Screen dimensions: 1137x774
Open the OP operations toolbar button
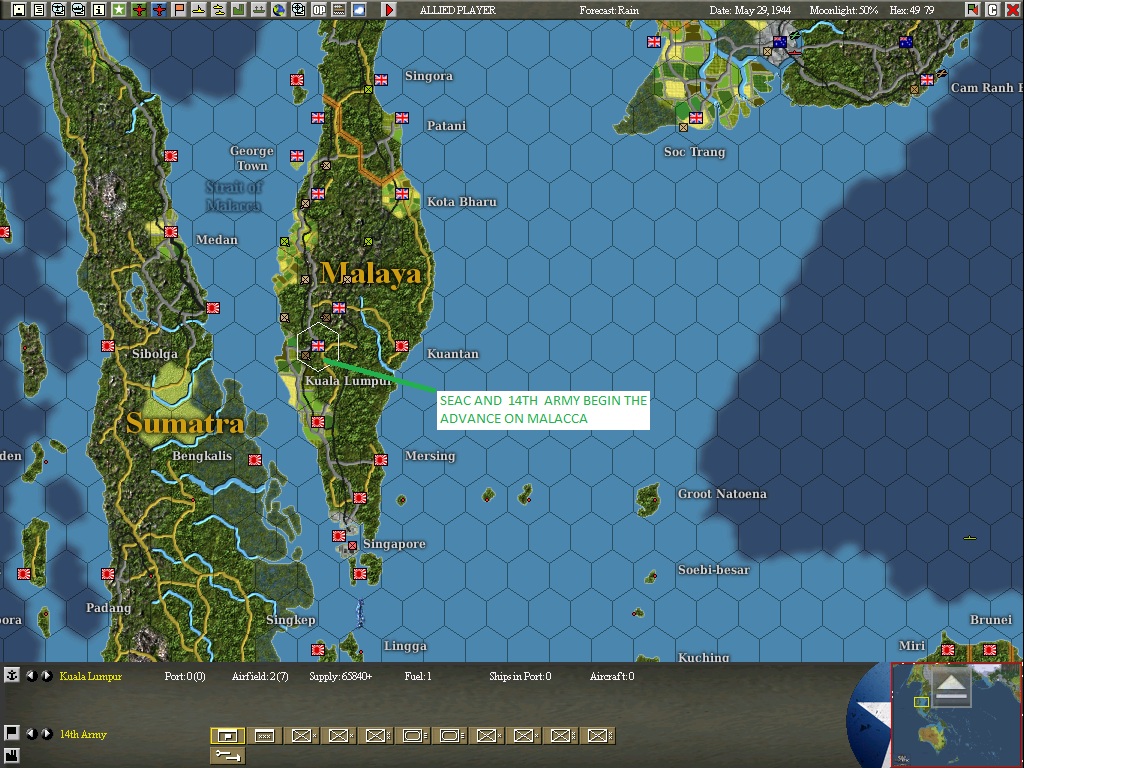(318, 9)
